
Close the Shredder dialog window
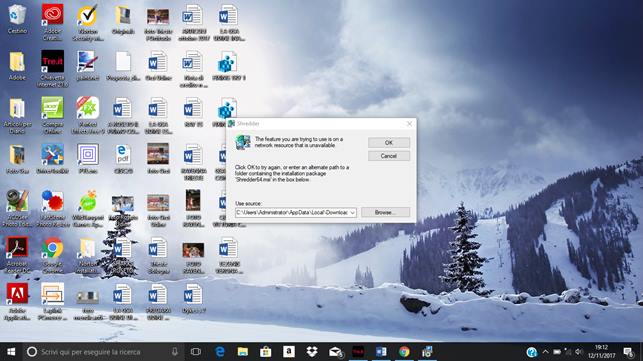409,123
